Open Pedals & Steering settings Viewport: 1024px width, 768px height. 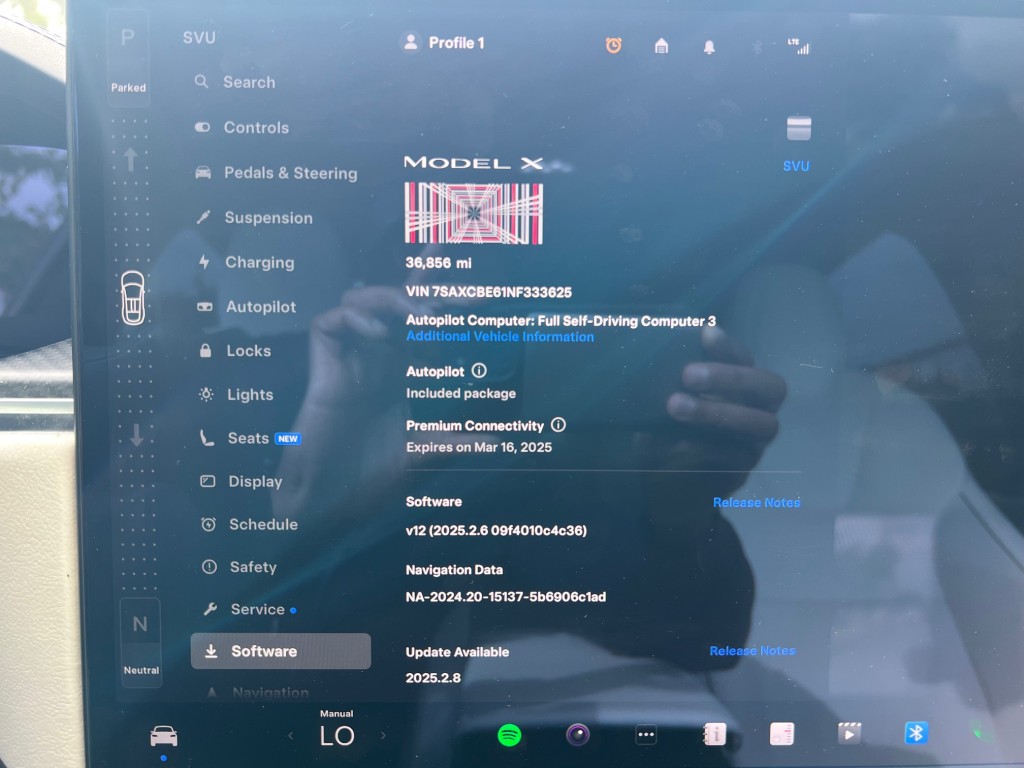point(276,173)
